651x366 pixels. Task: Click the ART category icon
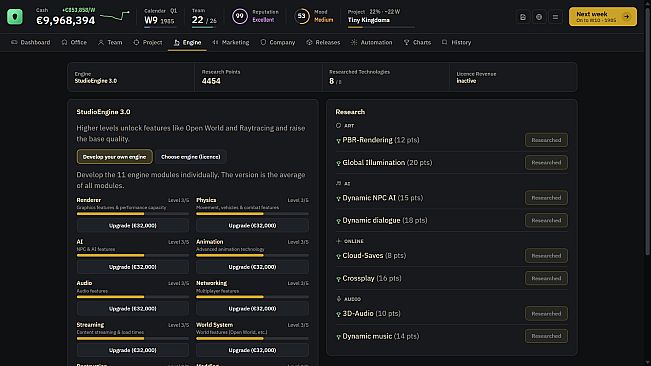[x=338, y=125]
